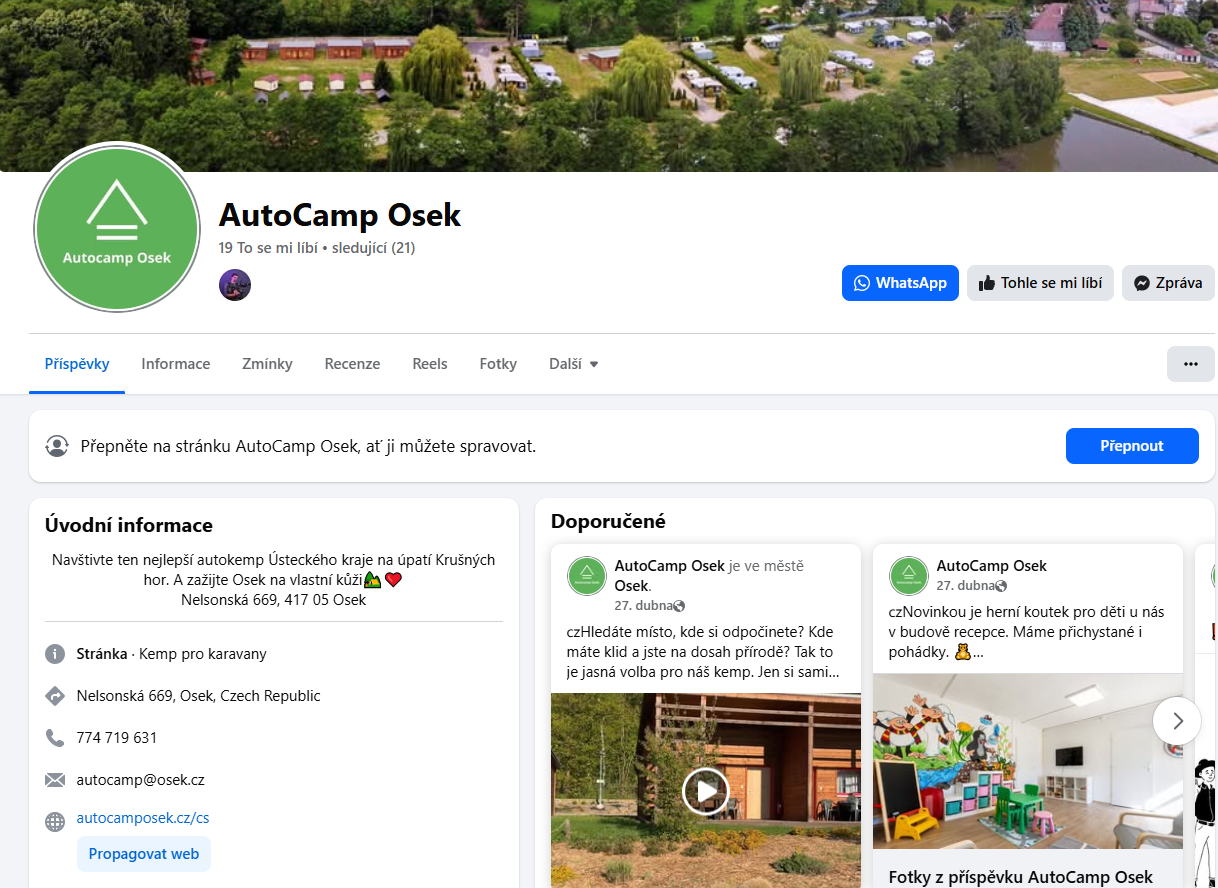Click the Přepnout button
1218x888 pixels.
[x=1132, y=446]
